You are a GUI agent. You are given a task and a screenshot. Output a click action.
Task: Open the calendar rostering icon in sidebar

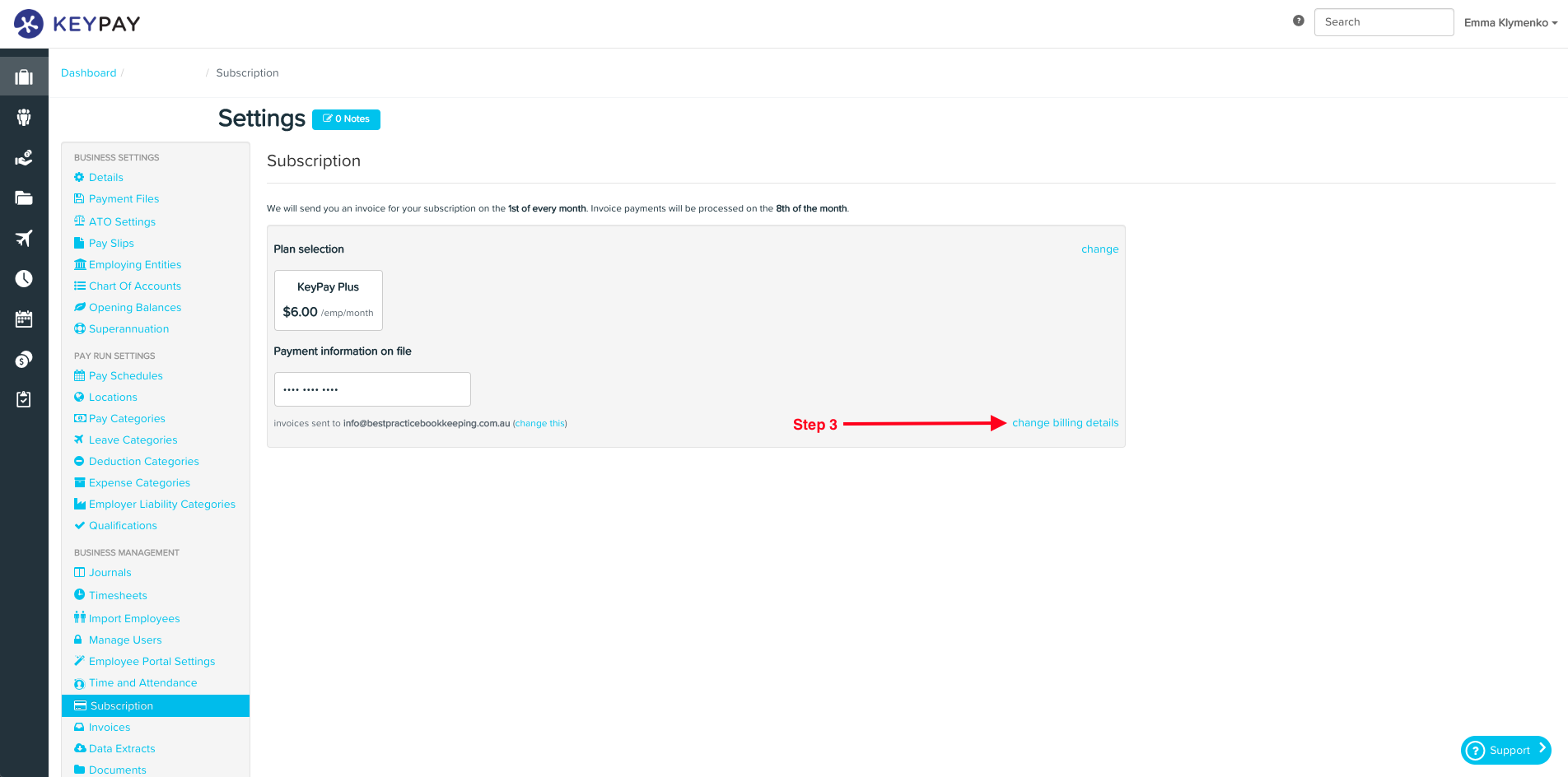[24, 319]
